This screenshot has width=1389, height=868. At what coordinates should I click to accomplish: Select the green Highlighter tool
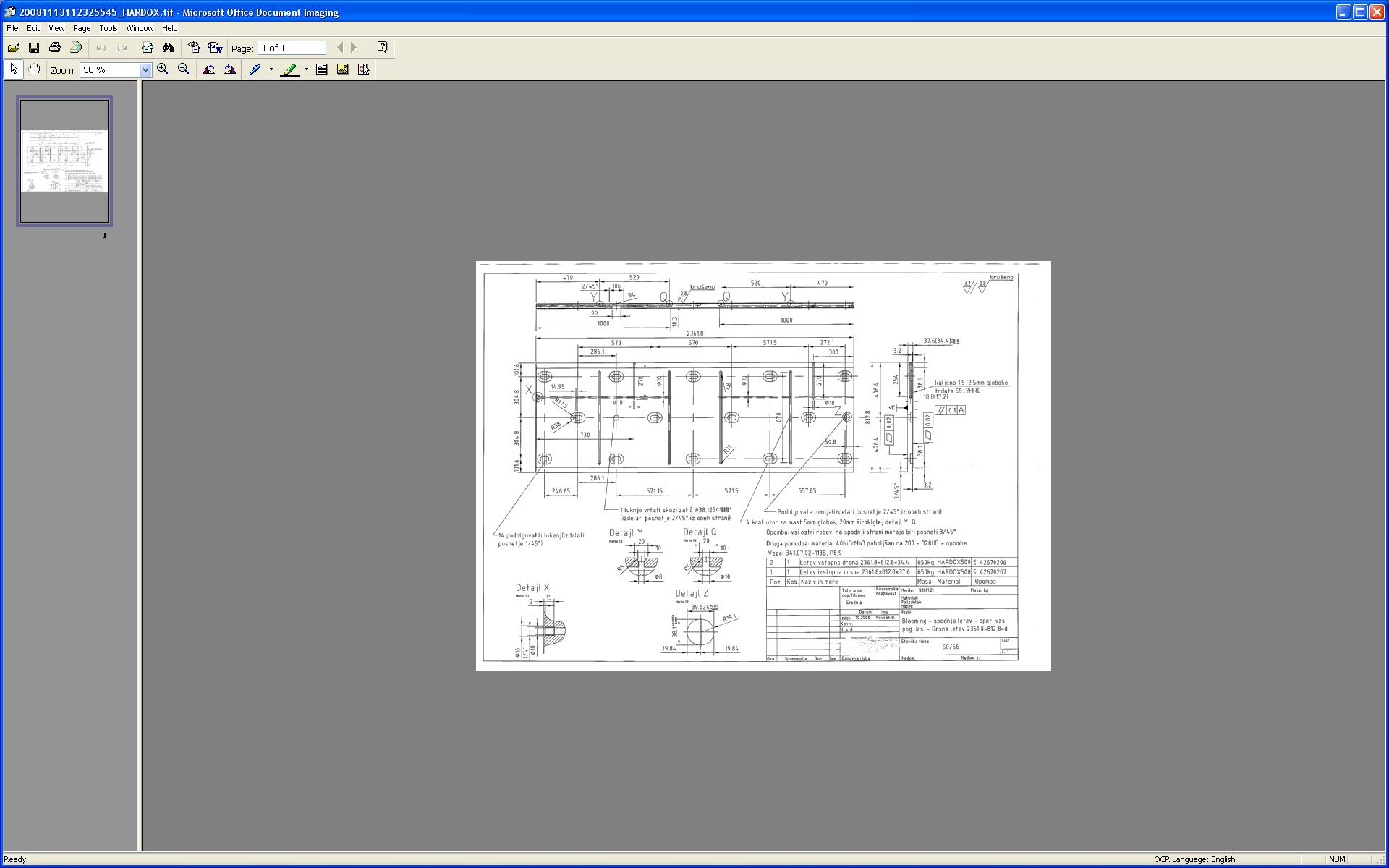tap(289, 69)
